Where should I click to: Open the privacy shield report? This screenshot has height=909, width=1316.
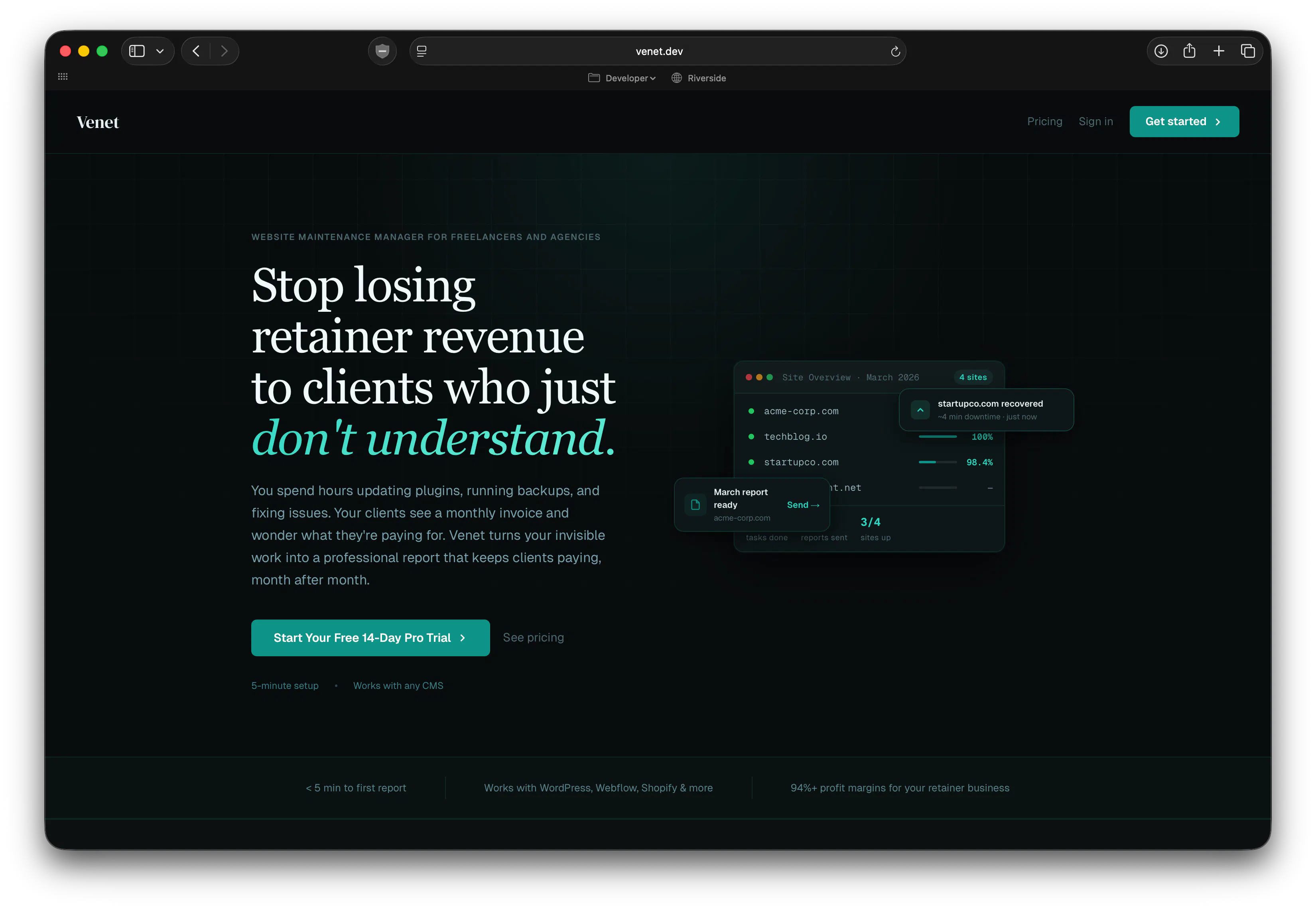click(382, 51)
